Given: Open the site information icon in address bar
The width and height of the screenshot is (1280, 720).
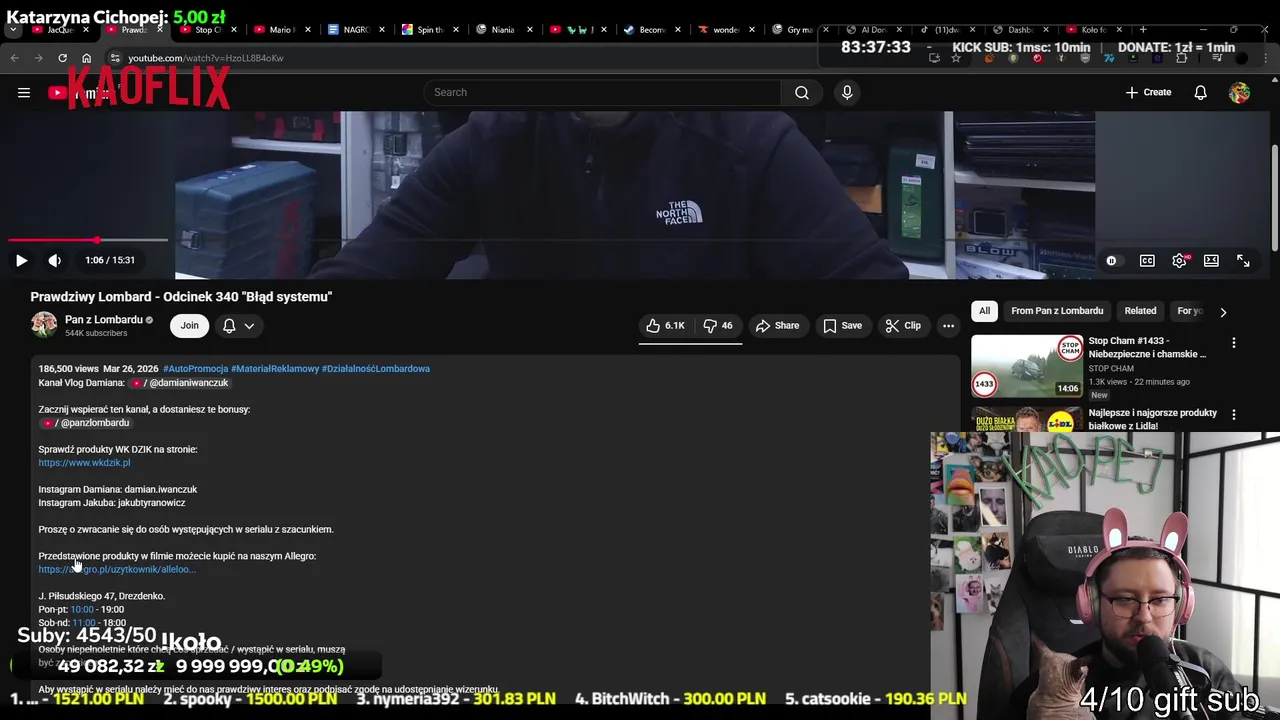Looking at the screenshot, I should 115,58.
